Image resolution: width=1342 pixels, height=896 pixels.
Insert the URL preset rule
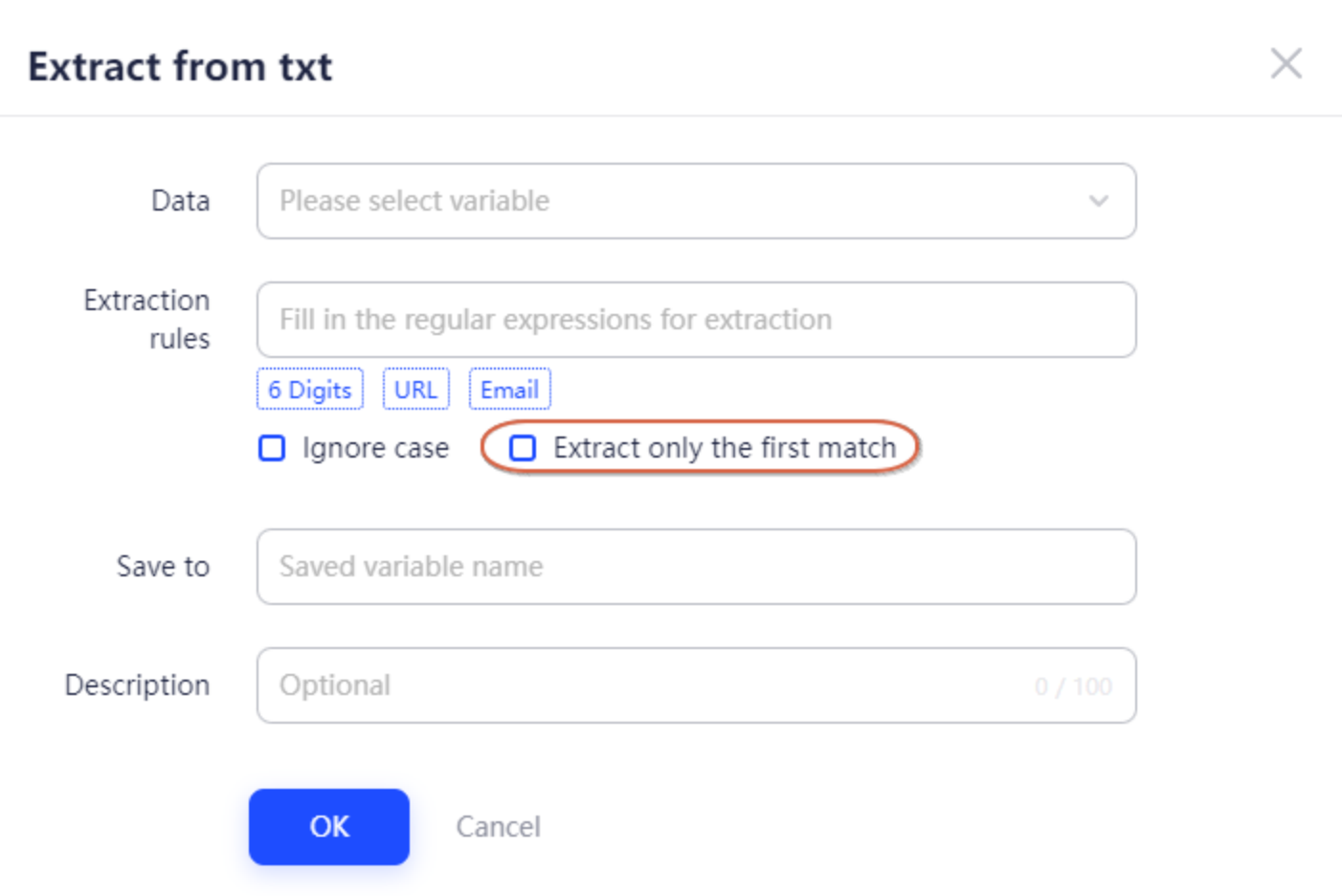(415, 390)
